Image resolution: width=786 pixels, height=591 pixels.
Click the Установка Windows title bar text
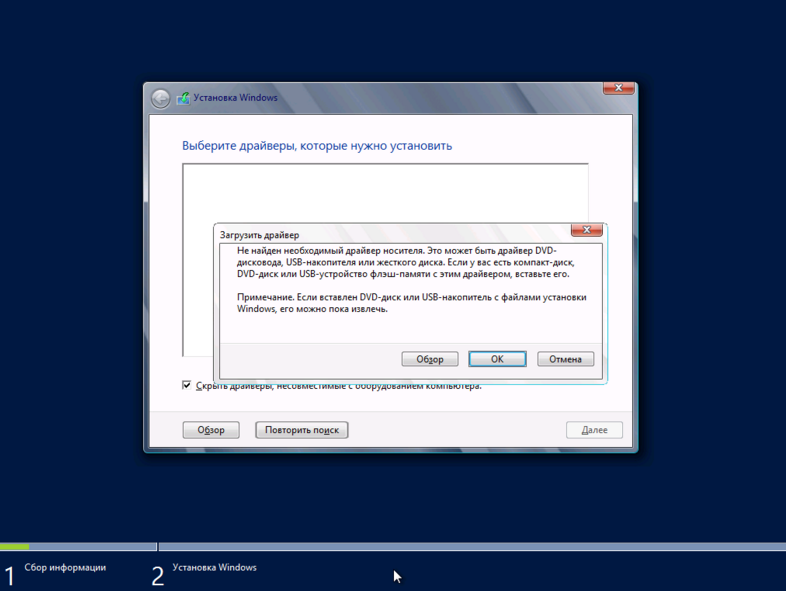coord(236,98)
